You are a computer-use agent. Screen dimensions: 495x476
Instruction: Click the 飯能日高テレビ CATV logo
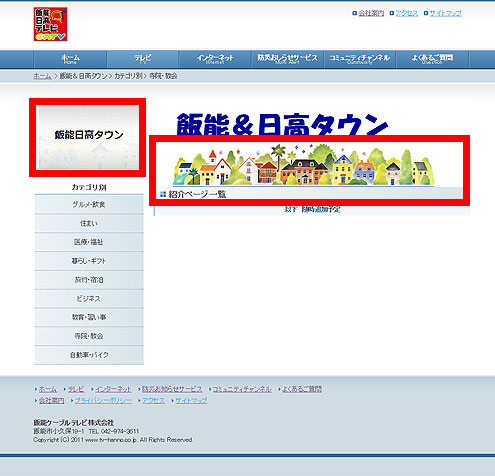[x=50, y=24]
